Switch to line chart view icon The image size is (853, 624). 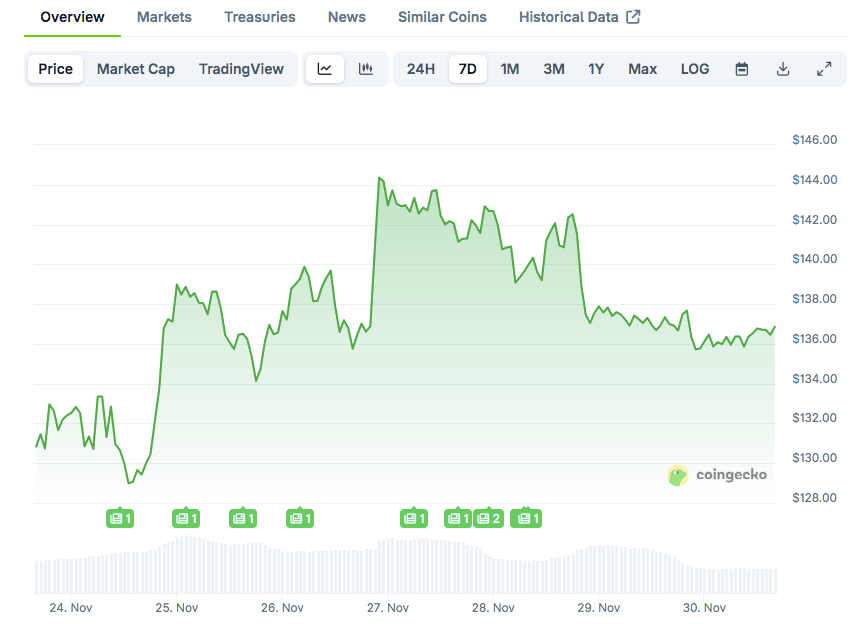[325, 69]
